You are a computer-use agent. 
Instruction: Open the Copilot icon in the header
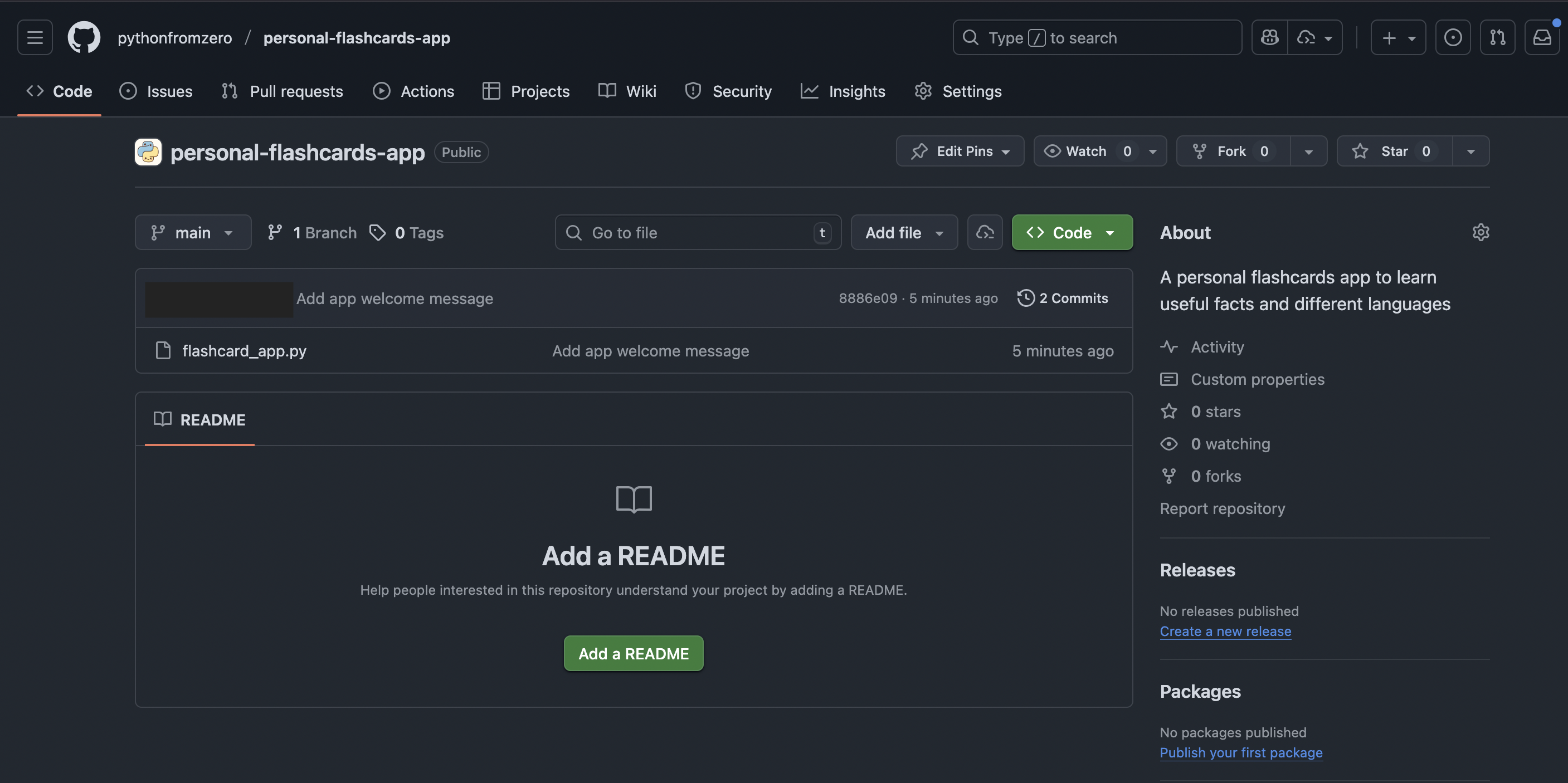tap(1270, 37)
